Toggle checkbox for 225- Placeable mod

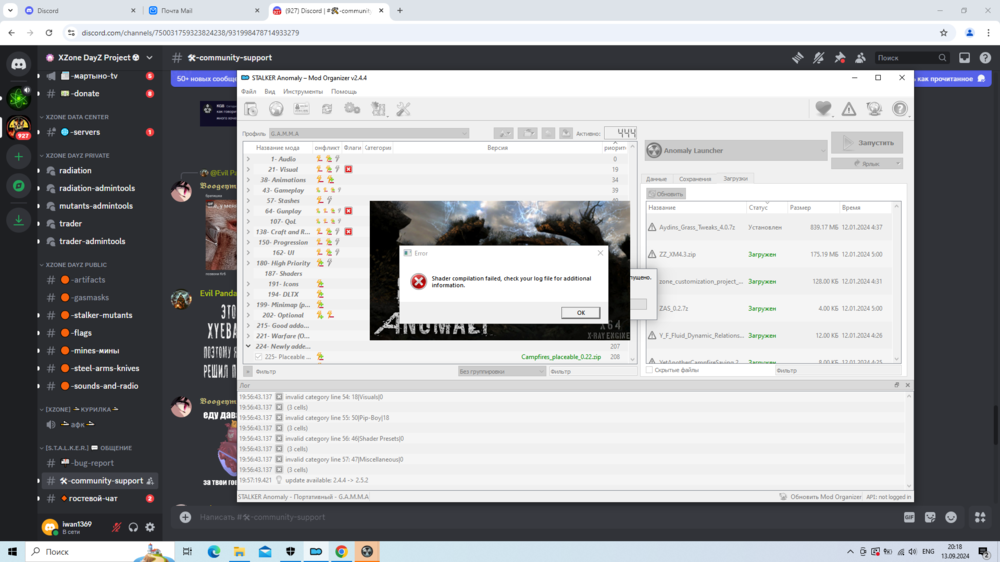pyautogui.click(x=258, y=357)
